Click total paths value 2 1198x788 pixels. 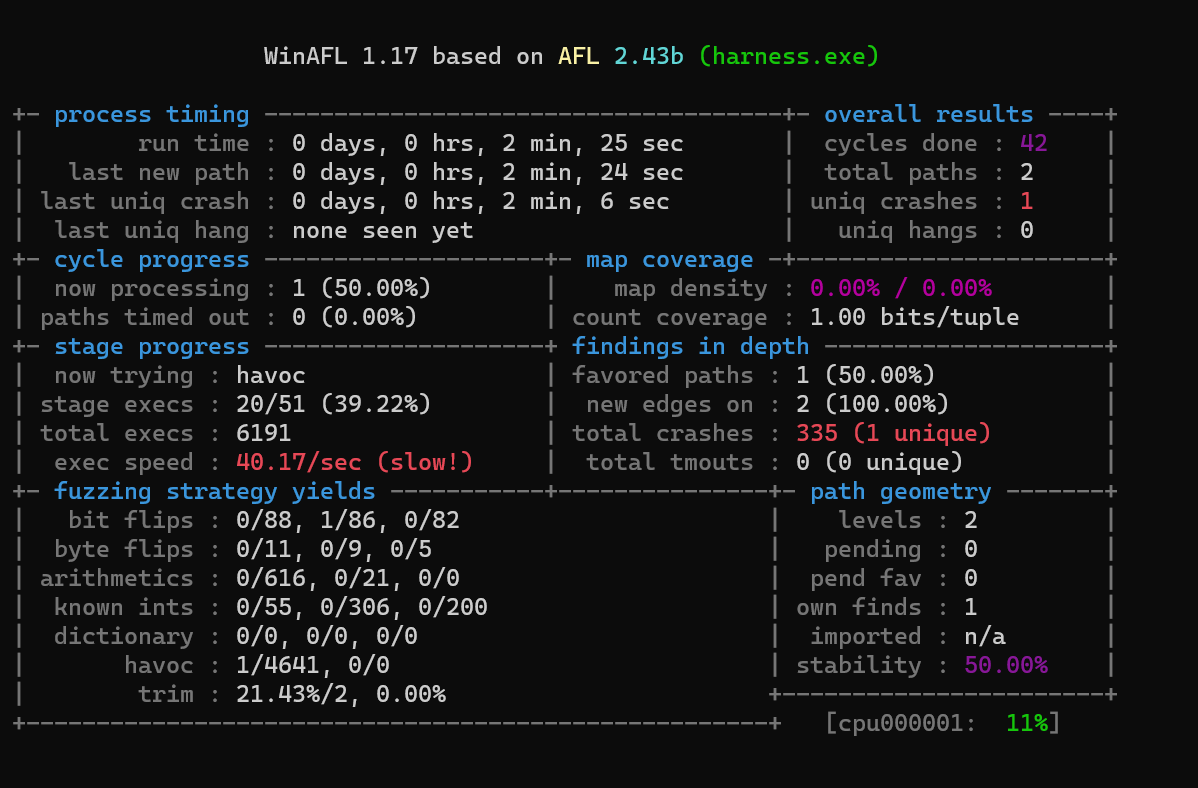click(1027, 173)
